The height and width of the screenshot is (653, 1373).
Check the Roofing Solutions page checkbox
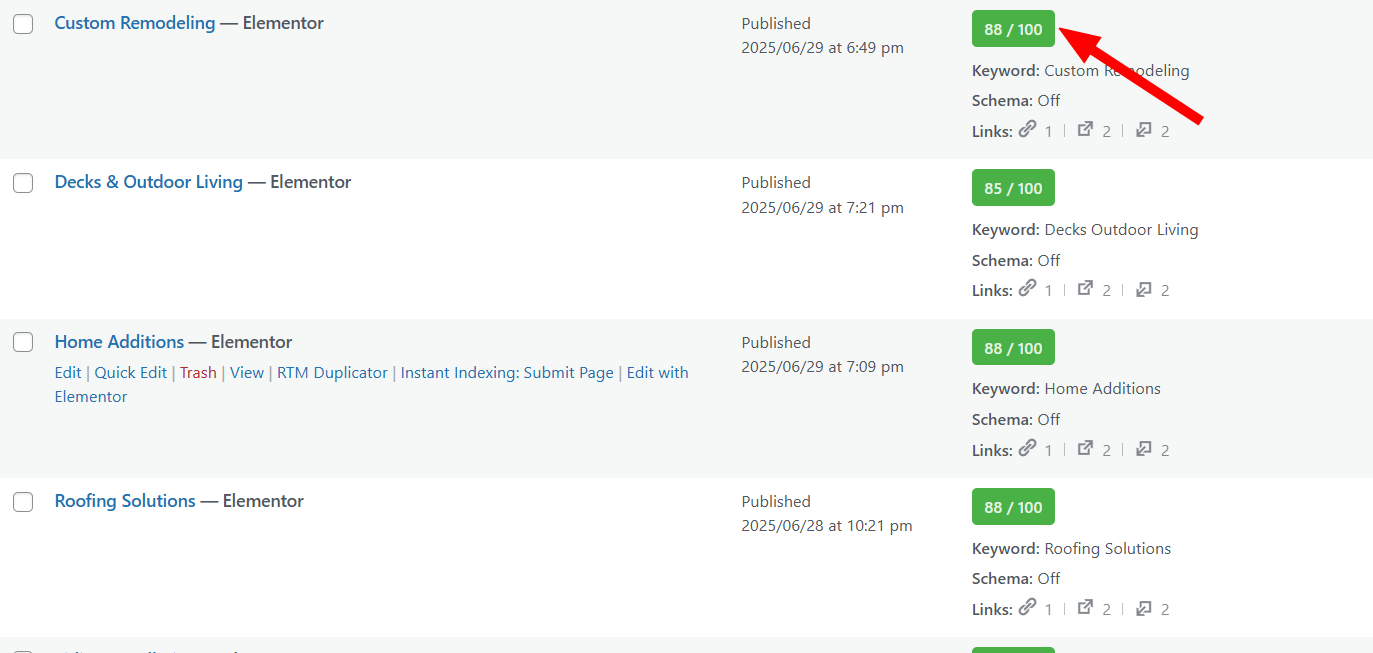[23, 502]
